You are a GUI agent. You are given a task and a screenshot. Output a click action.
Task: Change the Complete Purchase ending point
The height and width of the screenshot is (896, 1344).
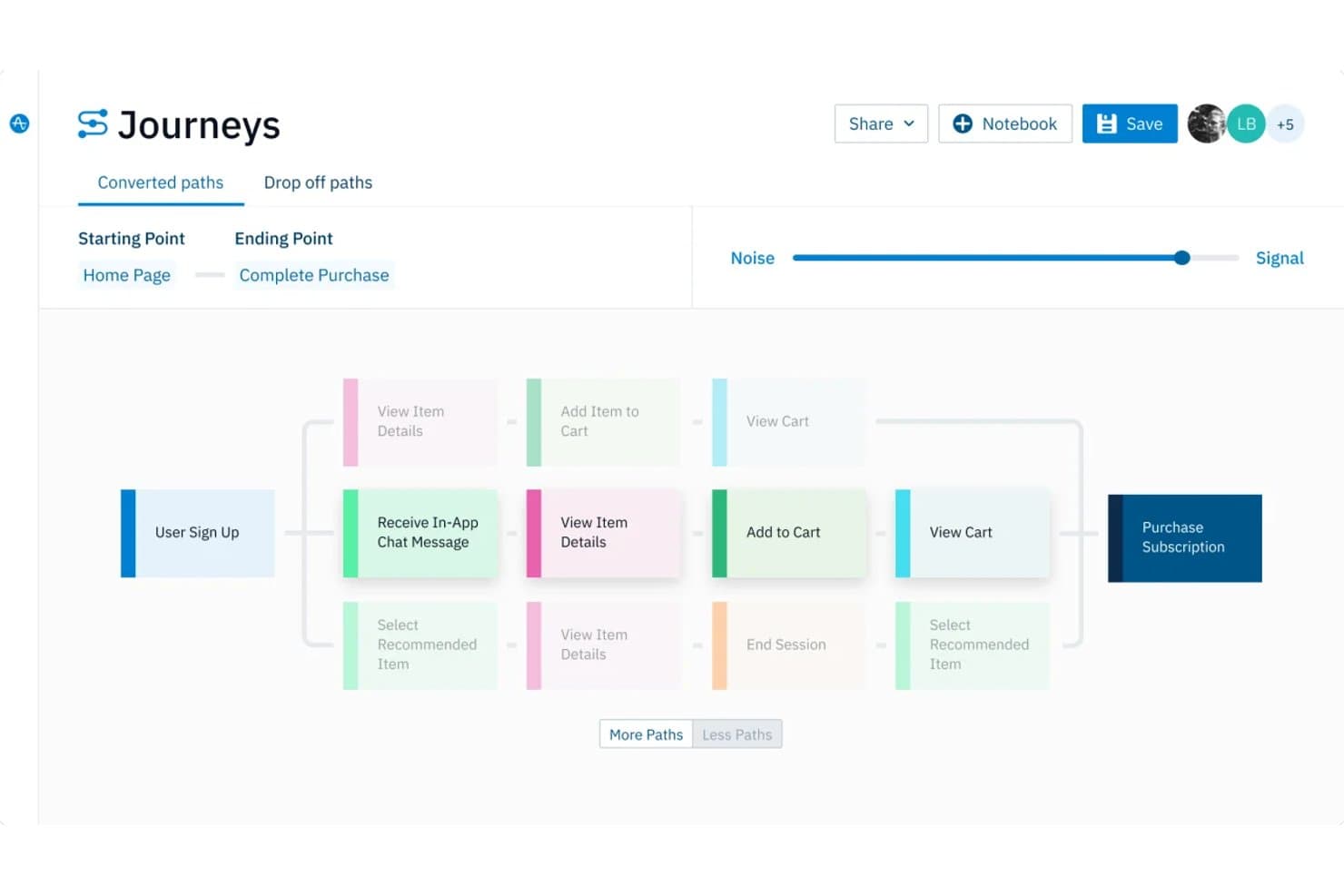pos(314,275)
